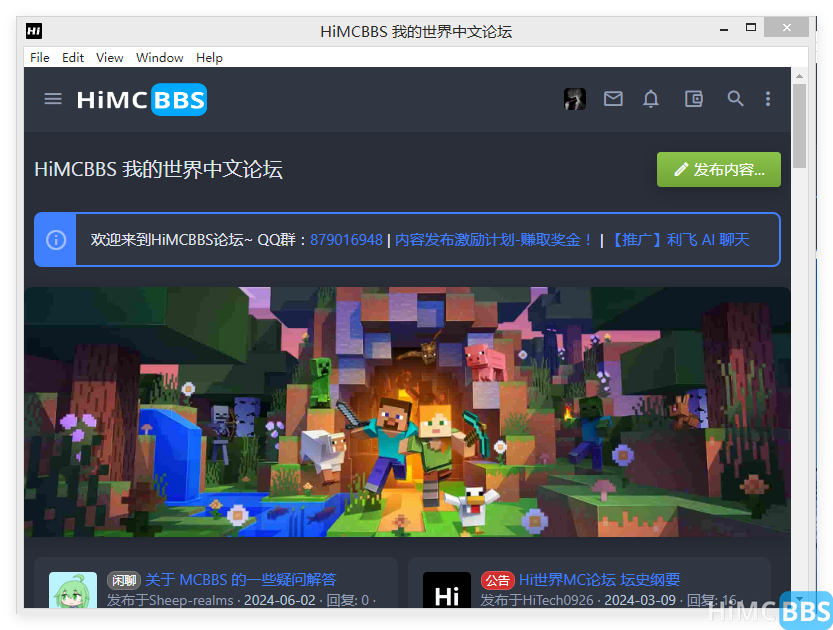Click Sheep-realms's green avatar thumbnail
The image size is (833, 630).
(72, 590)
